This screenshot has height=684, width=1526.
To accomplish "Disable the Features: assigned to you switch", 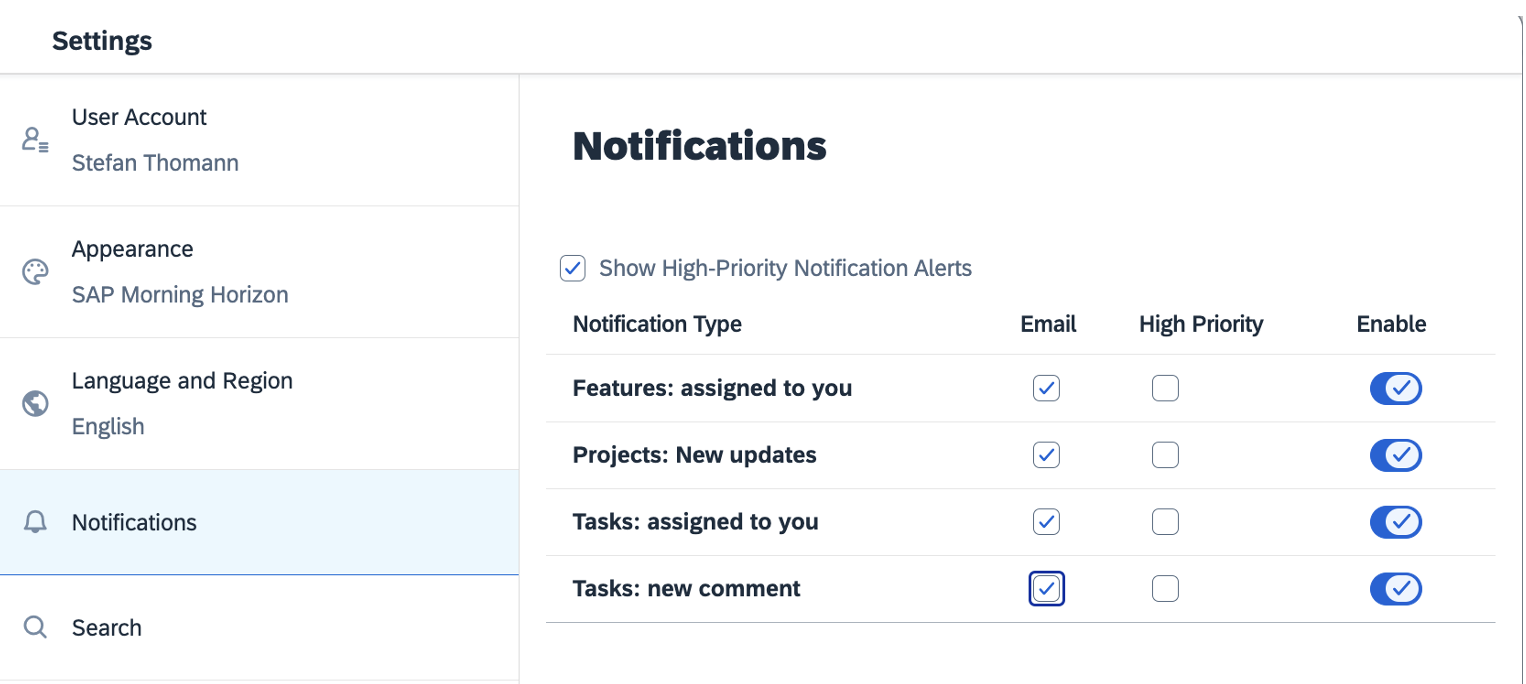I will coord(1395,388).
